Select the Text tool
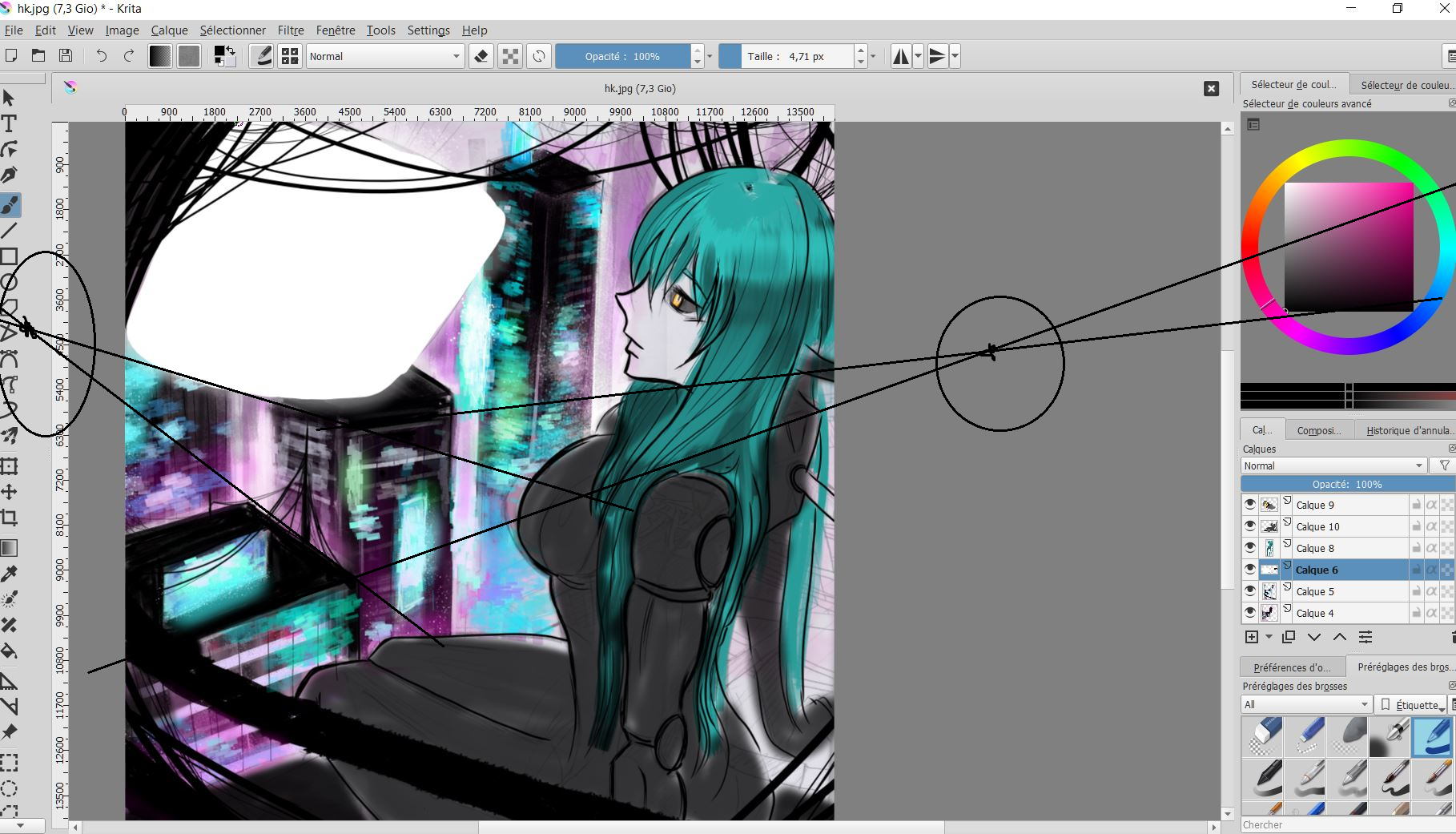 tap(10, 124)
